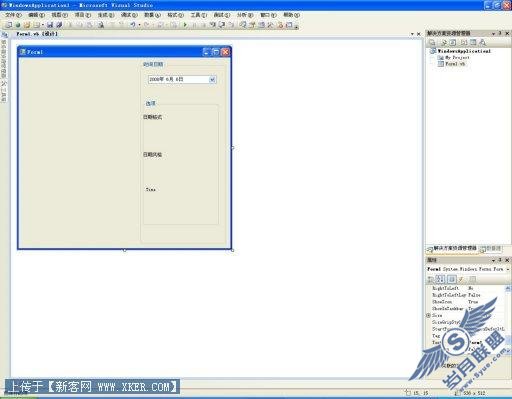Open the Properties object selector dropdown
This screenshot has height=399, width=512.
click(x=508, y=269)
